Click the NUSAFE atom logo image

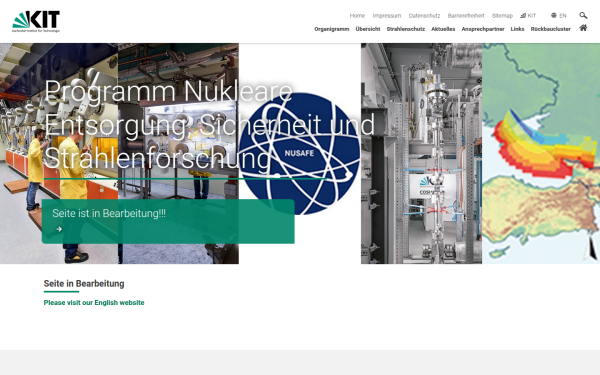pyautogui.click(x=300, y=153)
